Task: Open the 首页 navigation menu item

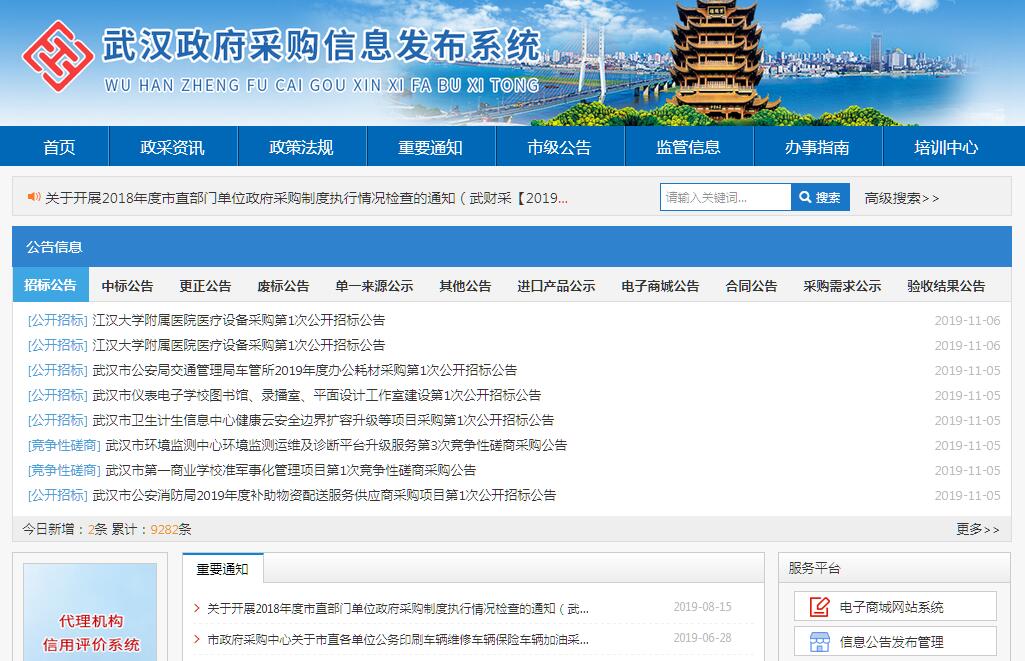Action: click(x=59, y=147)
